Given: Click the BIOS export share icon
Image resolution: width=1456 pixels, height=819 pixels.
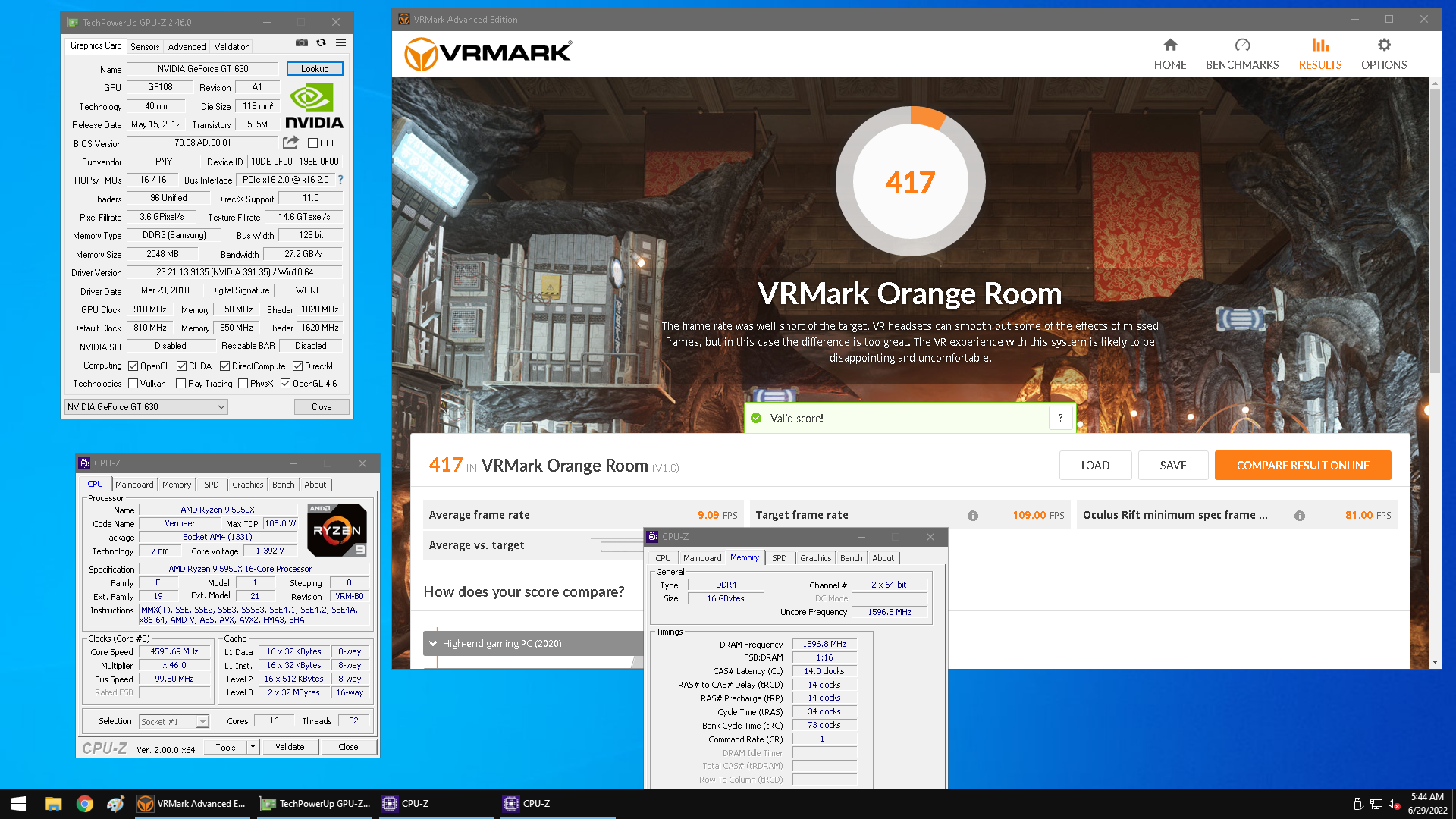Looking at the screenshot, I should 290,143.
